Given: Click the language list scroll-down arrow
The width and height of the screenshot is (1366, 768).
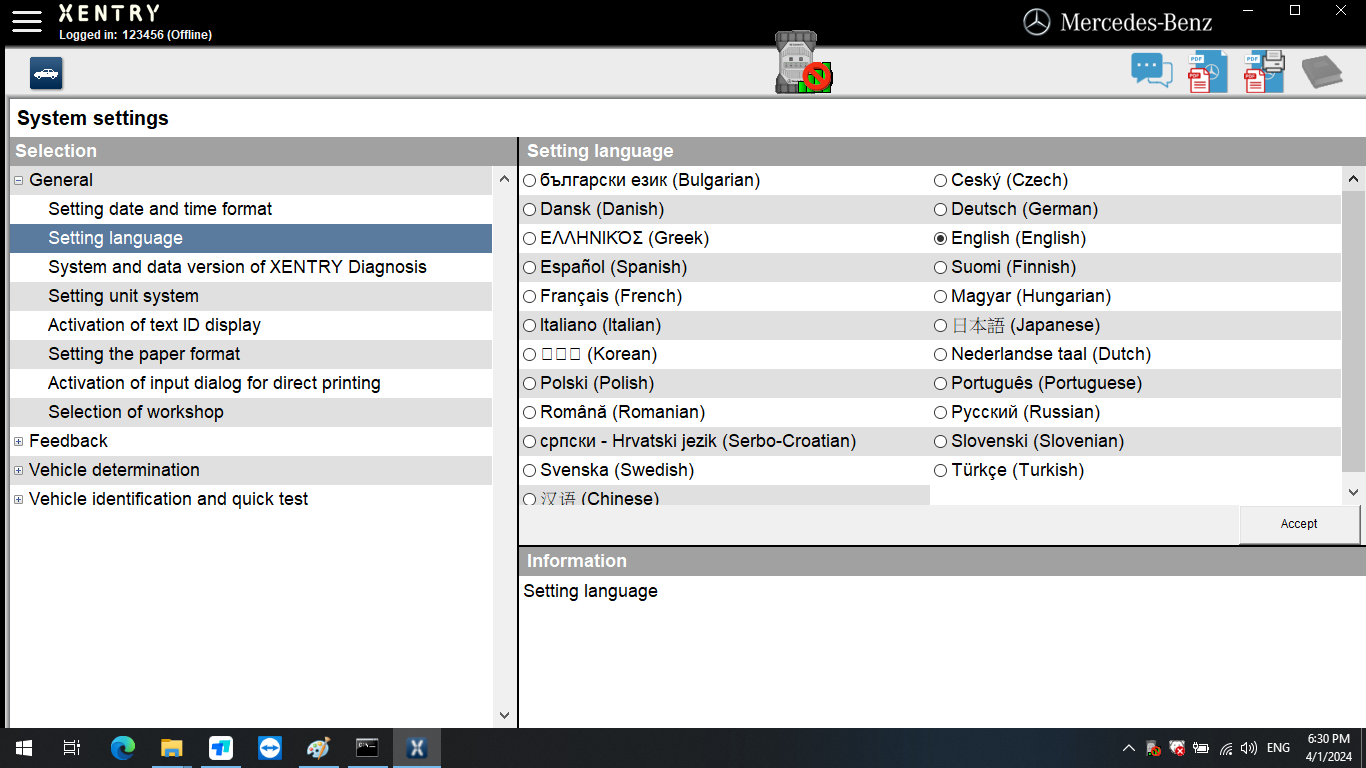Looking at the screenshot, I should click(1353, 492).
